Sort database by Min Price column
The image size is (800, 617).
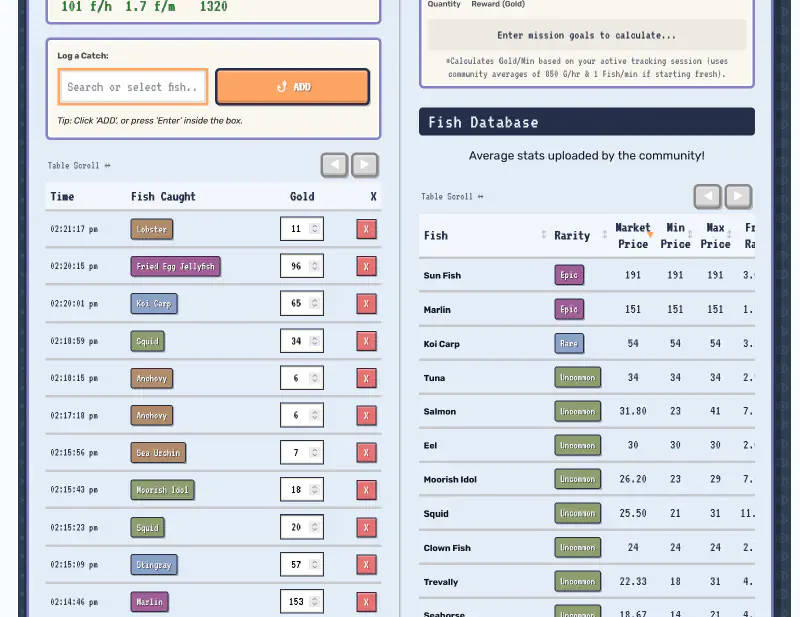pyautogui.click(x=675, y=235)
